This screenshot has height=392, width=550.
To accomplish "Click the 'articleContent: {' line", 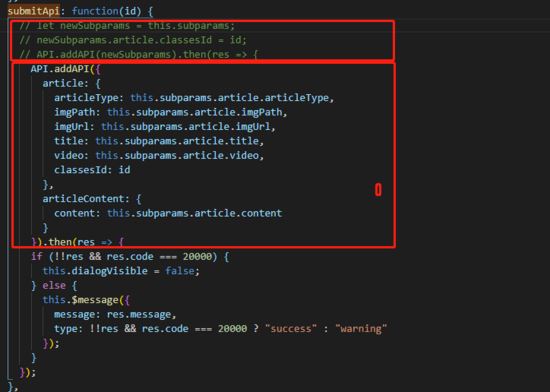I will [x=92, y=199].
